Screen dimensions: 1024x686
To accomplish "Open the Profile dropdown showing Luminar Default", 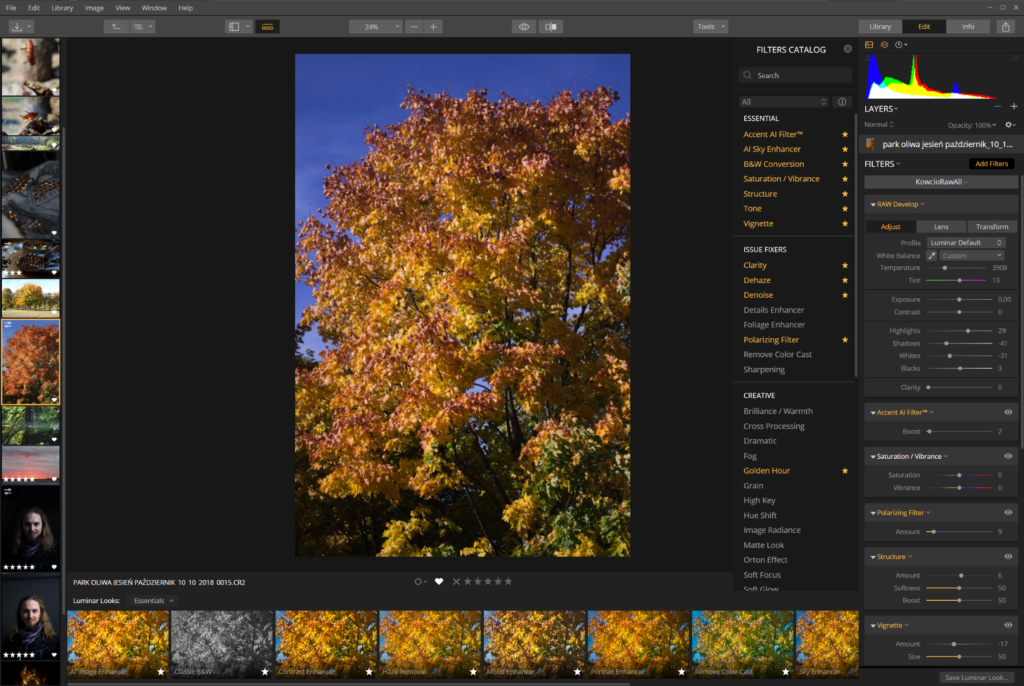I will click(966, 243).
